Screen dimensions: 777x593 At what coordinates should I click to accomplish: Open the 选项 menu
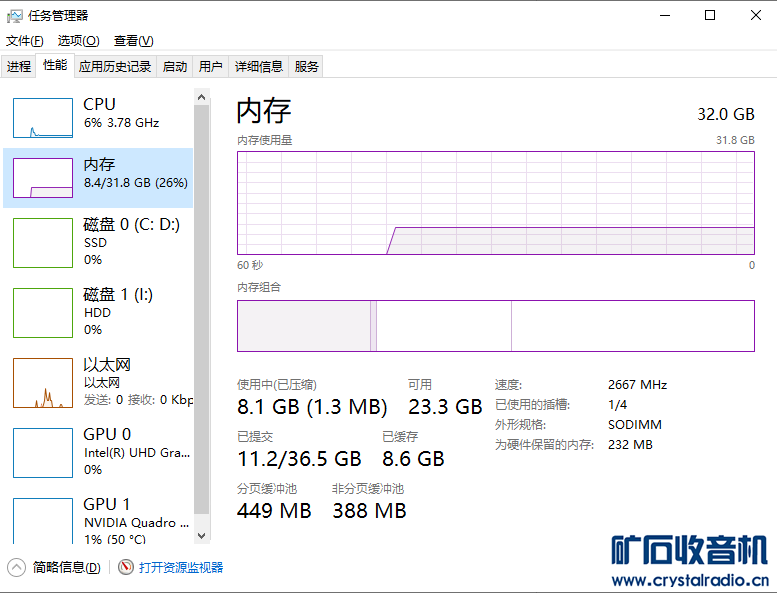(78, 41)
